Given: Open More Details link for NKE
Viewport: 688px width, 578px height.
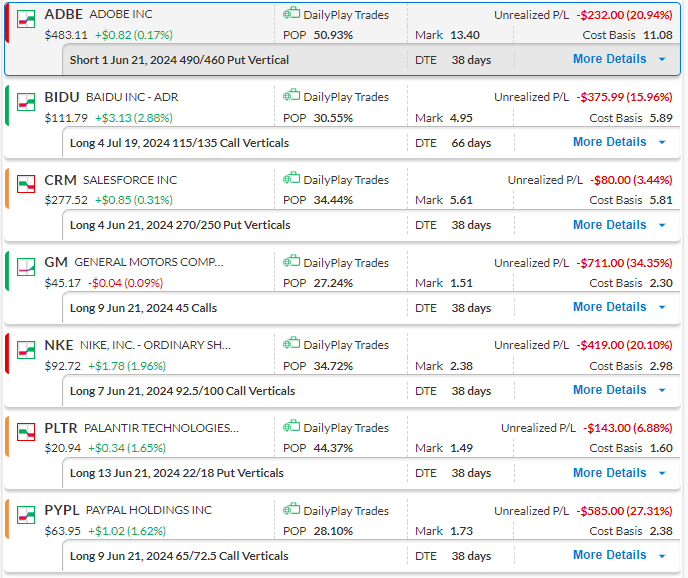Looking at the screenshot, I should (609, 390).
